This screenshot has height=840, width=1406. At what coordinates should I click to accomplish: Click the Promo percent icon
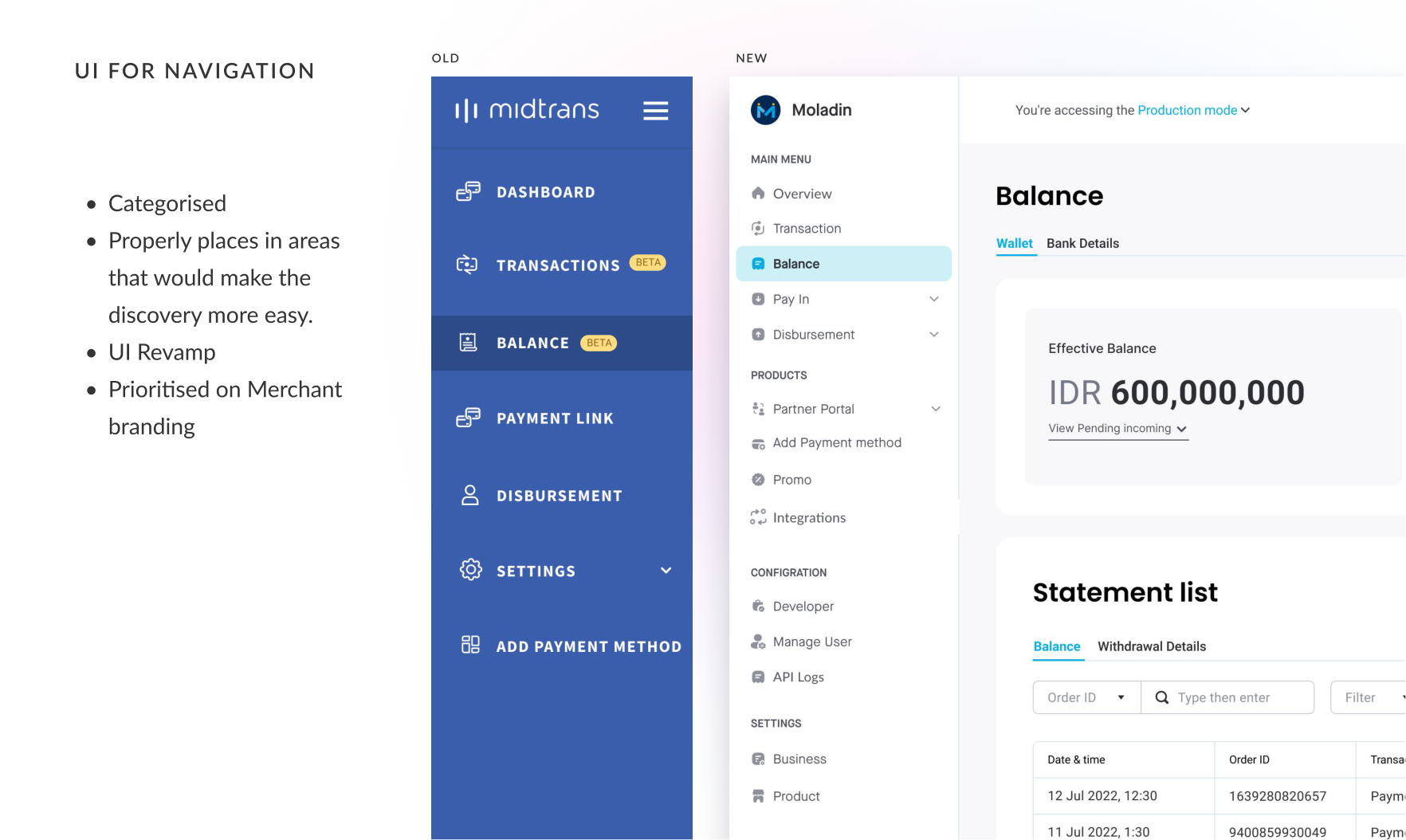(x=758, y=480)
